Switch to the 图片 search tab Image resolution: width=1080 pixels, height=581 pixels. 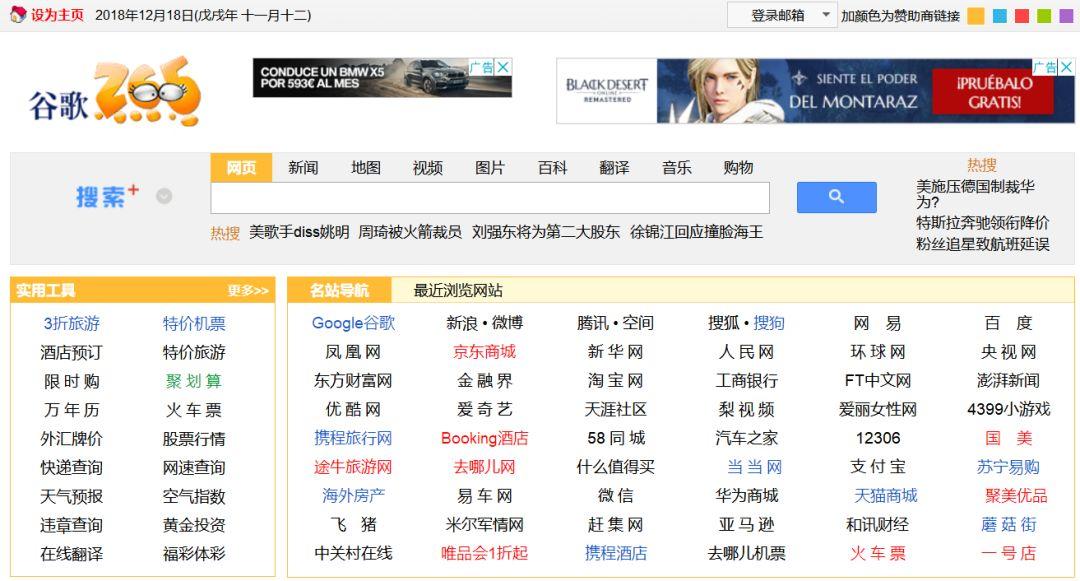point(490,167)
